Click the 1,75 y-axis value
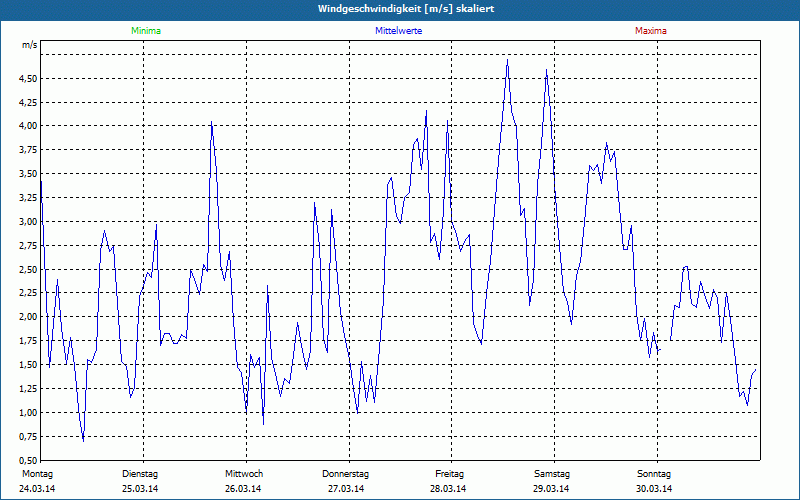The width and height of the screenshot is (800, 500). (x=29, y=341)
